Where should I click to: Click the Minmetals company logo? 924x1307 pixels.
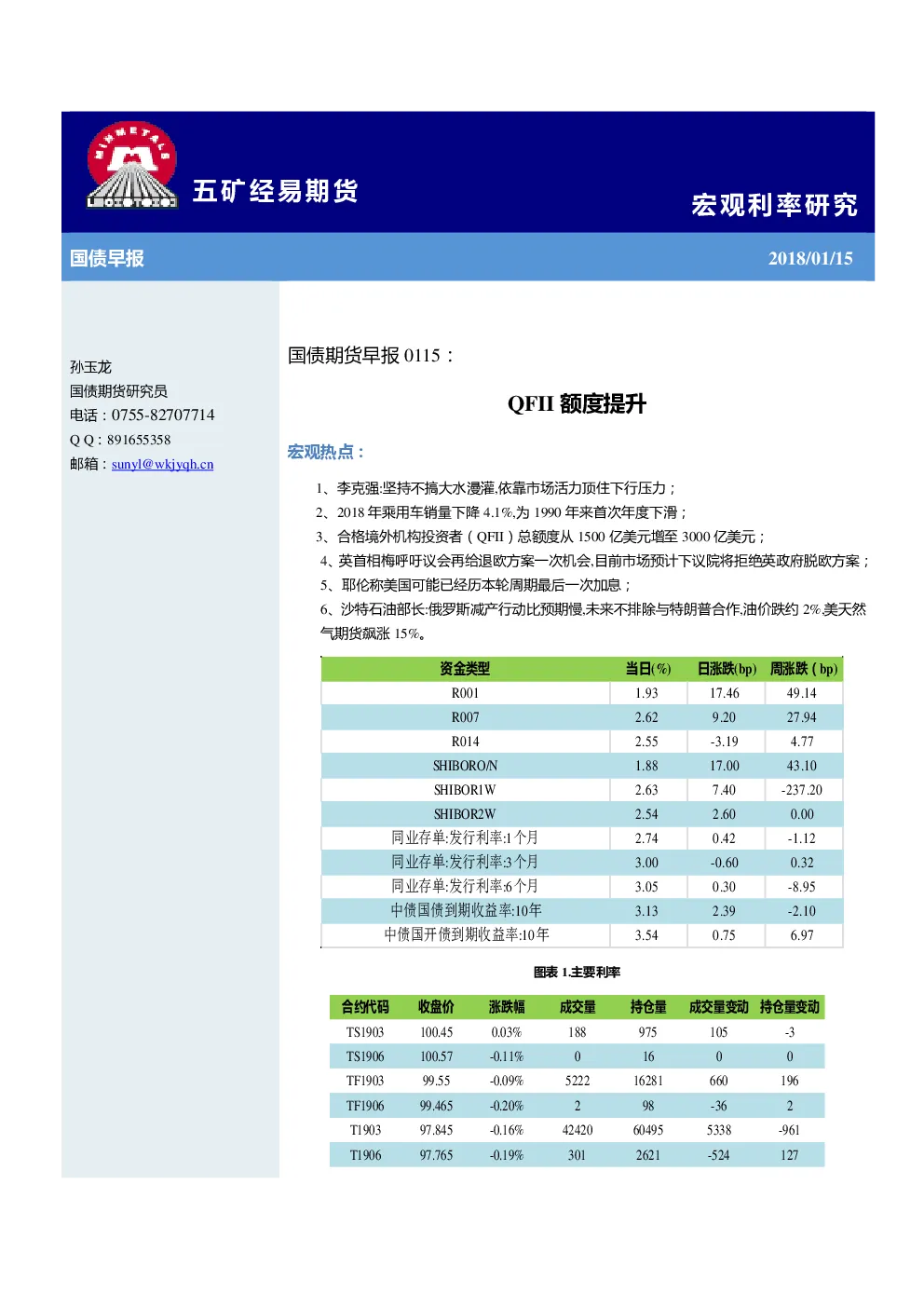132,165
